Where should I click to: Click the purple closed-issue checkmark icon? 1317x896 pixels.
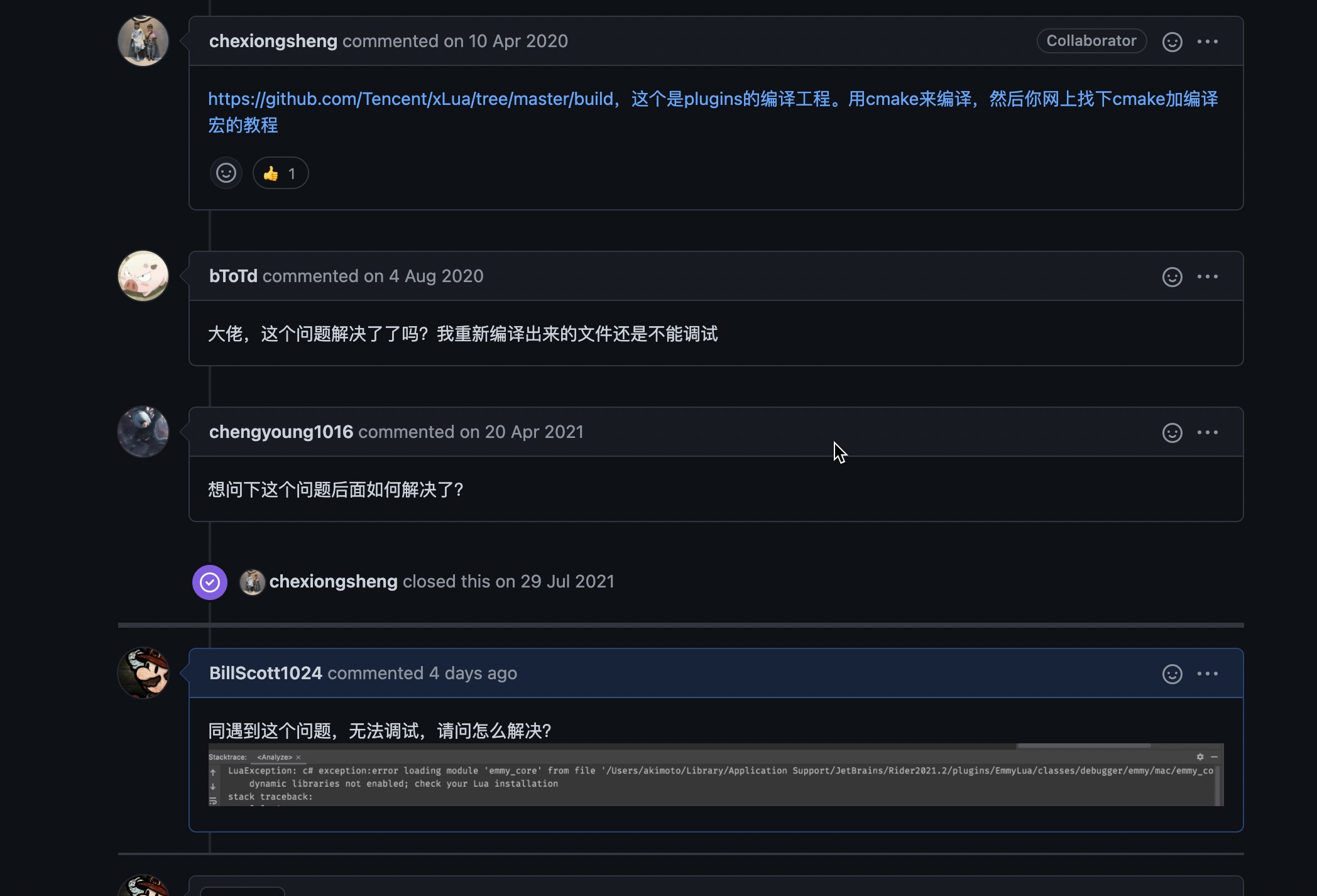coord(209,581)
